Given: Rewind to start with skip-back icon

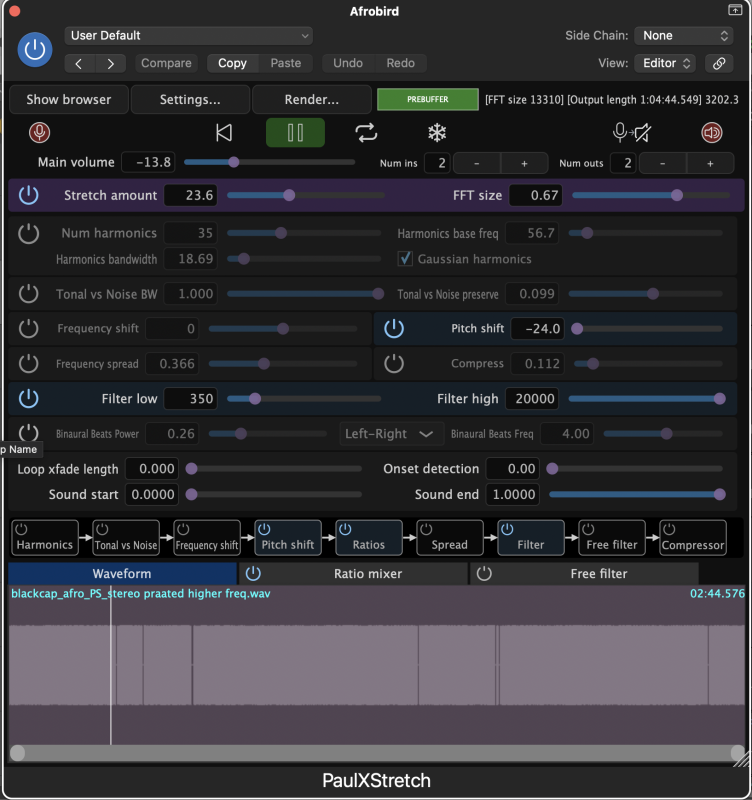Looking at the screenshot, I should coord(225,133).
